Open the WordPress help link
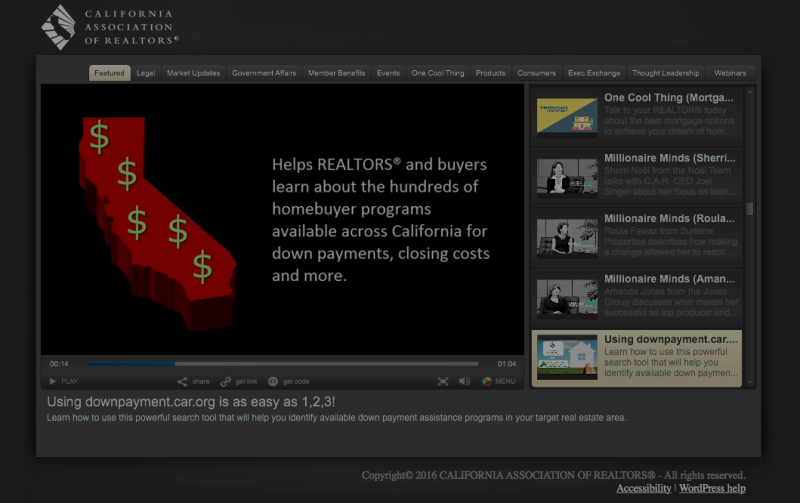Screen dimensions: 800x503 712,488
